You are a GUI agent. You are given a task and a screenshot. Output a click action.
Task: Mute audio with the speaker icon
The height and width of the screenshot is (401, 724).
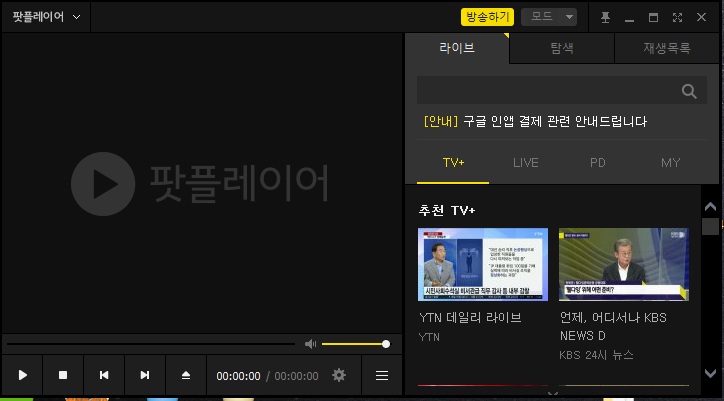pos(310,344)
